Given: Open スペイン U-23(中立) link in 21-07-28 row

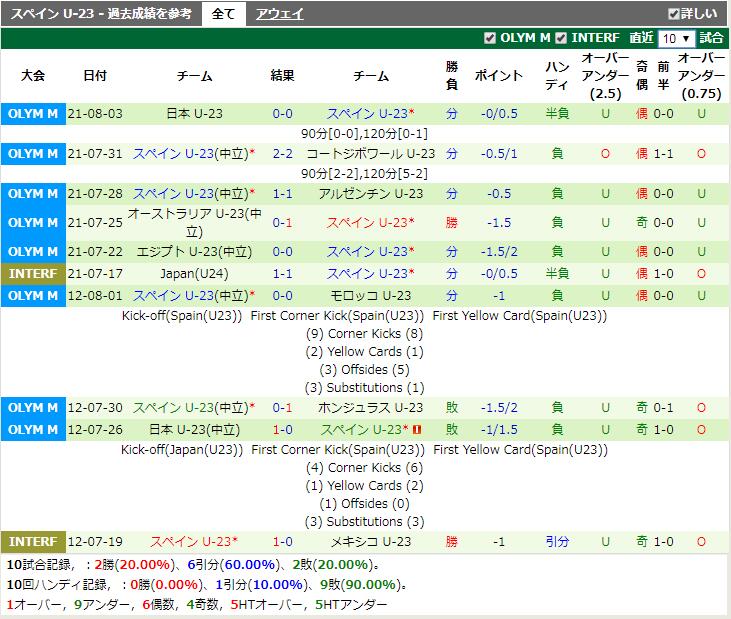Looking at the screenshot, I should [191, 194].
